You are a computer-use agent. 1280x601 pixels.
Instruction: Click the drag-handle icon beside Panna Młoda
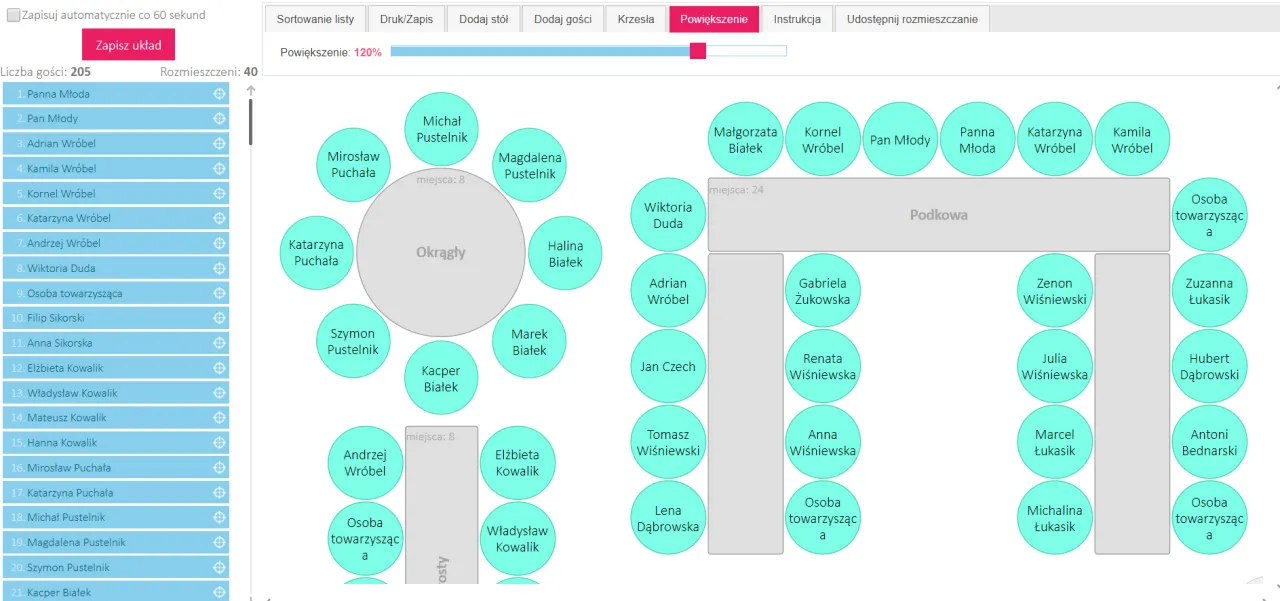tap(219, 94)
